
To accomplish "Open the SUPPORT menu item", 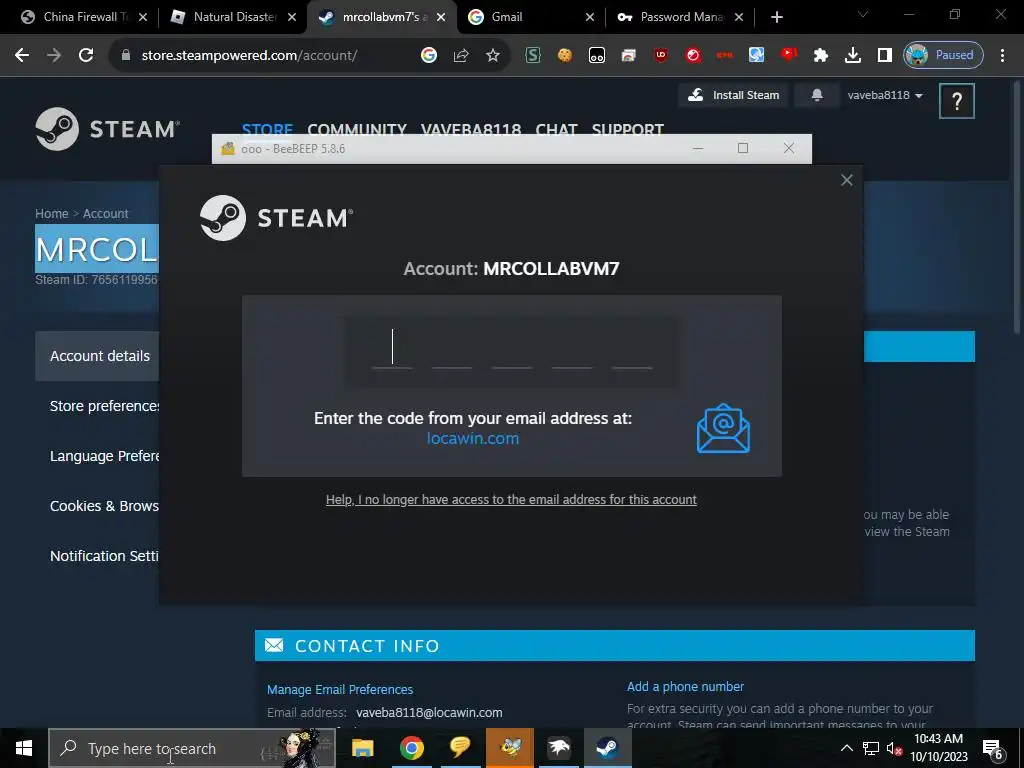I will pyautogui.click(x=628, y=129).
